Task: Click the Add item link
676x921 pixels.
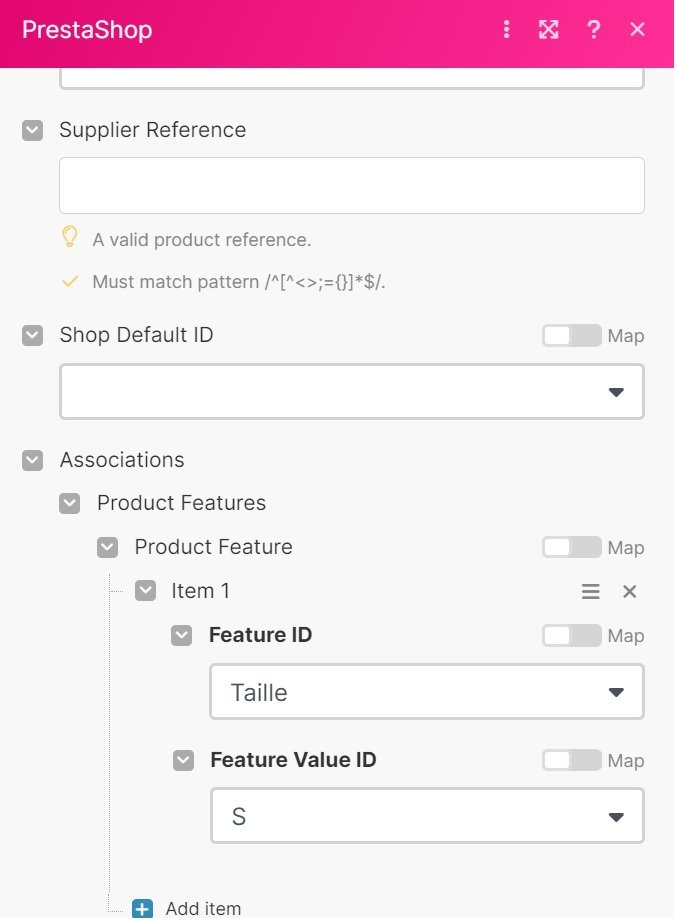Action: [x=203, y=909]
